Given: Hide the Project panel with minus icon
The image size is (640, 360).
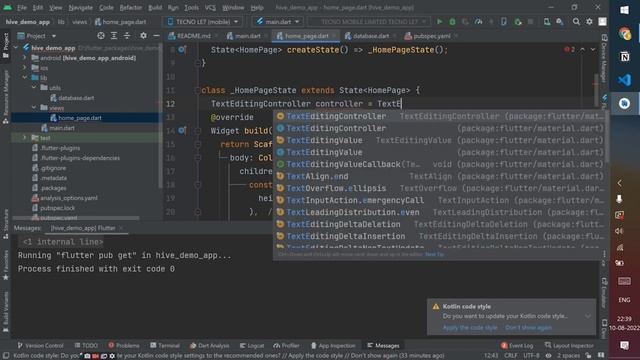Looking at the screenshot, I should pos(156,36).
